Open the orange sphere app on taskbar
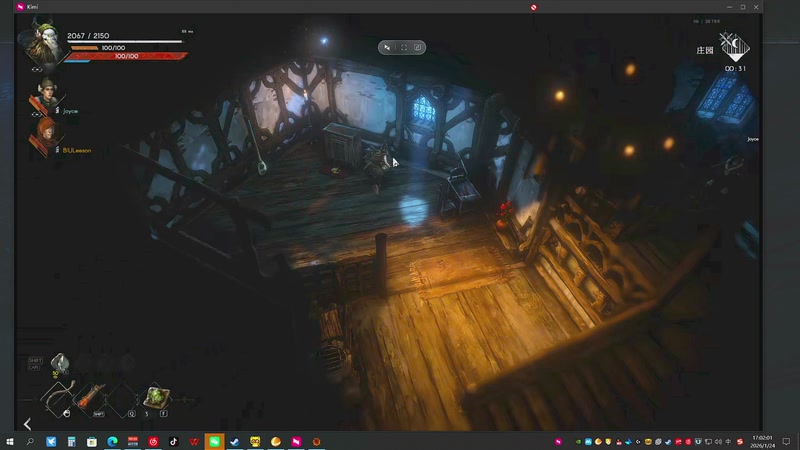 tap(276, 441)
